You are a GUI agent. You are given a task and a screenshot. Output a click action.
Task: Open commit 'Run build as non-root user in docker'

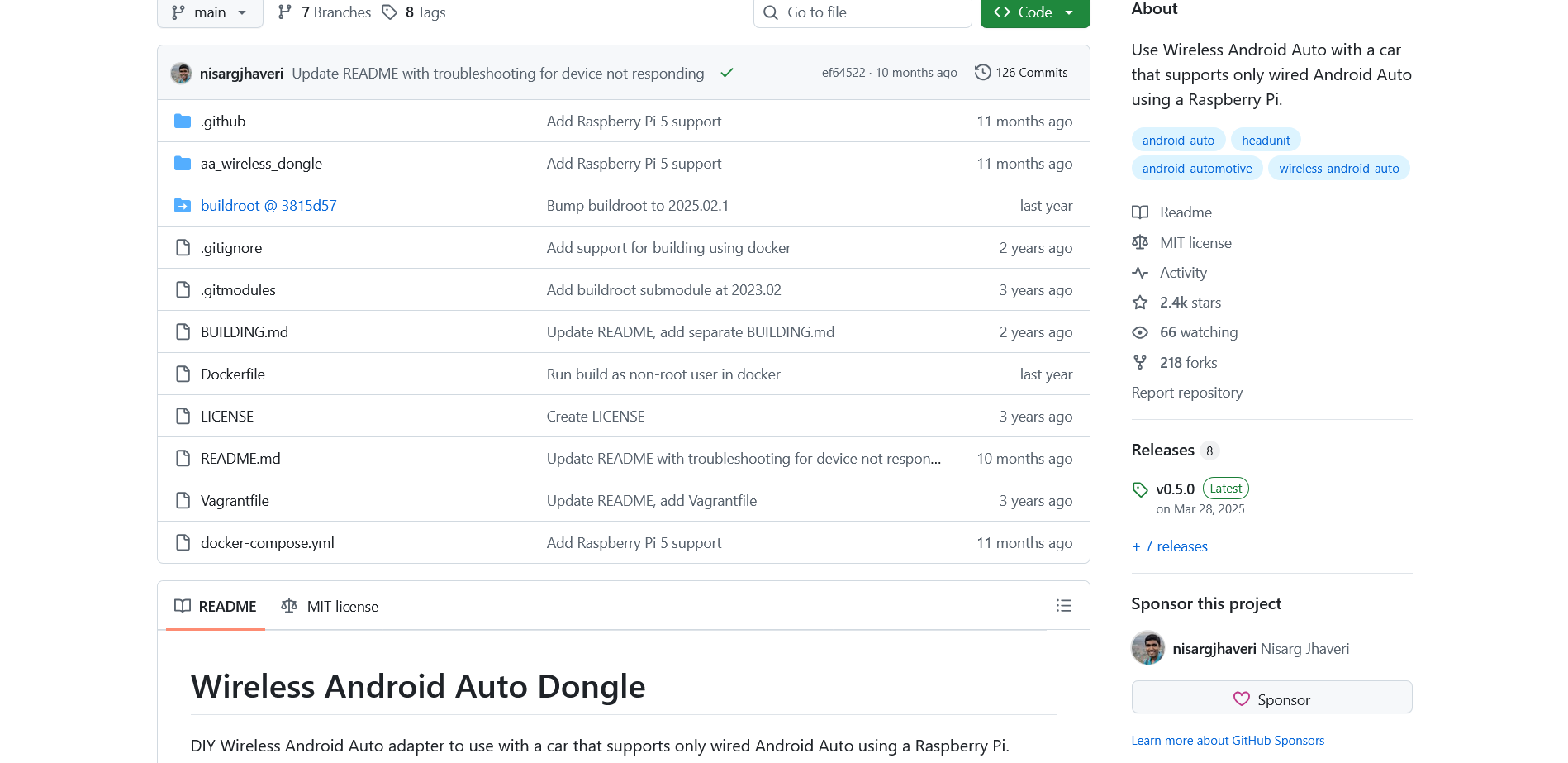coord(663,374)
